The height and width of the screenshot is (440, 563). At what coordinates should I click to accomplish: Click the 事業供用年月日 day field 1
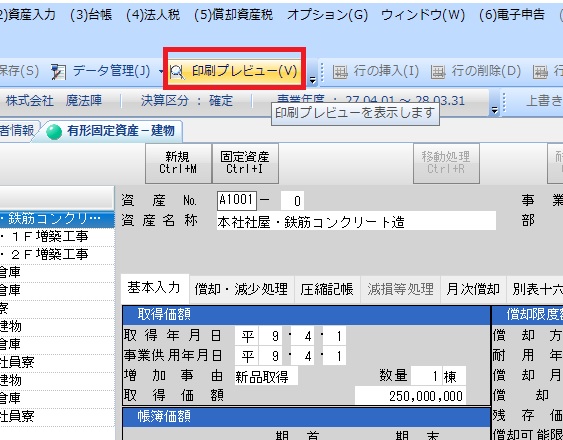click(x=334, y=356)
